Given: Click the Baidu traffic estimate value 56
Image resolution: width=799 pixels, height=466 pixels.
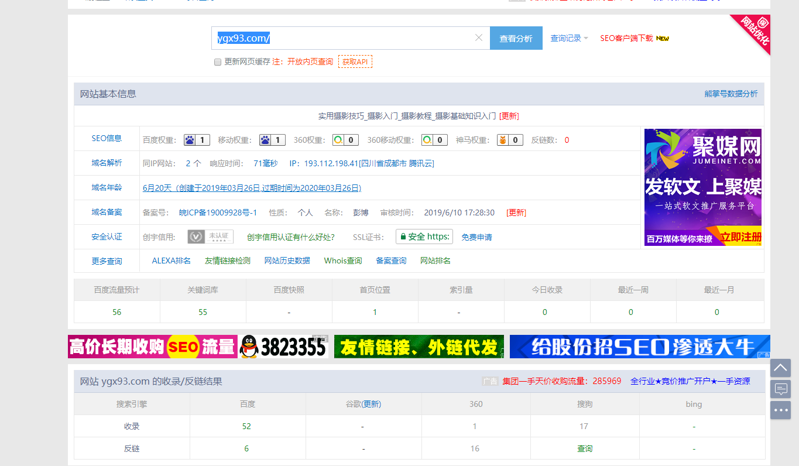Looking at the screenshot, I should tap(117, 312).
